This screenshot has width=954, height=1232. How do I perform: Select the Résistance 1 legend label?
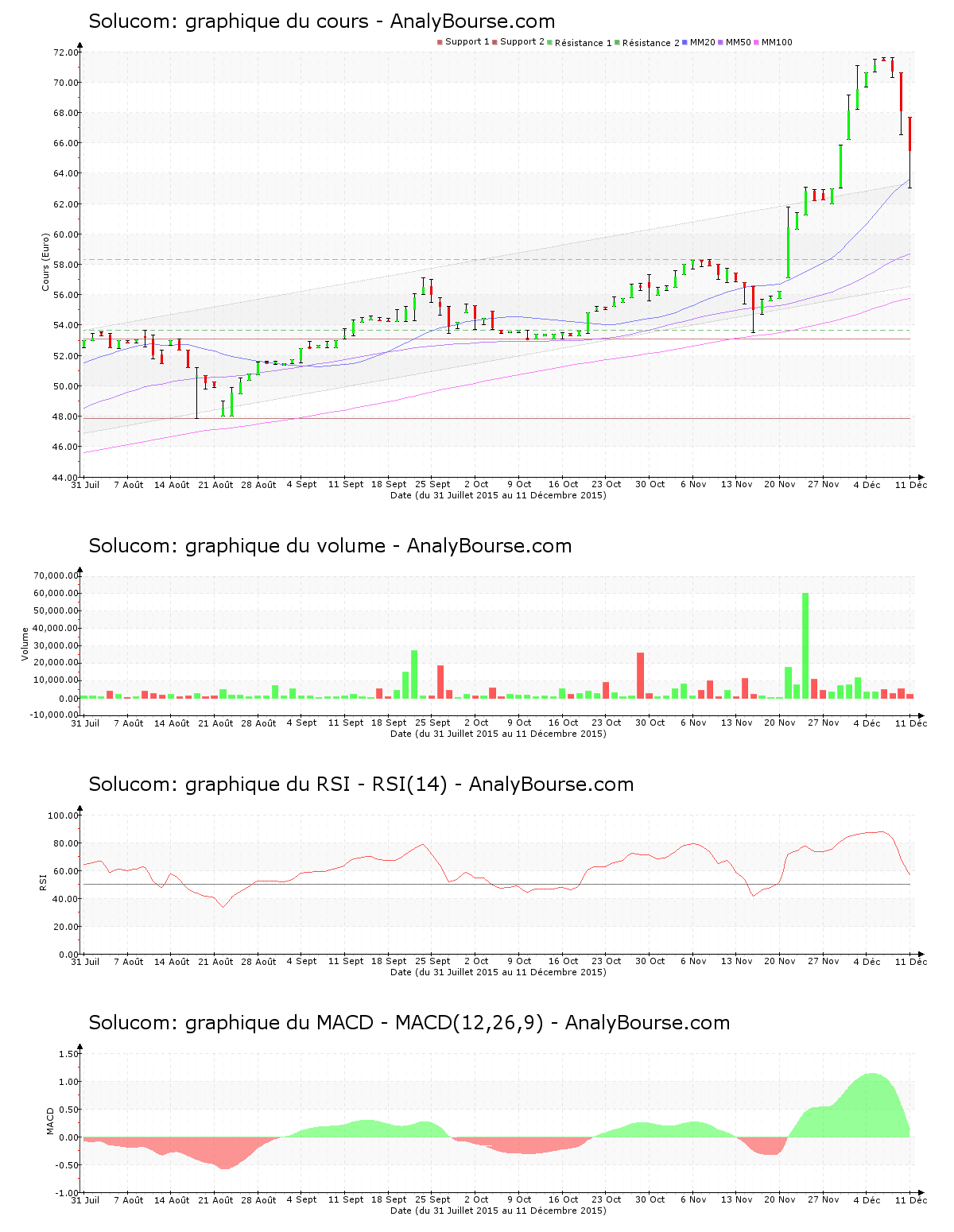click(584, 43)
